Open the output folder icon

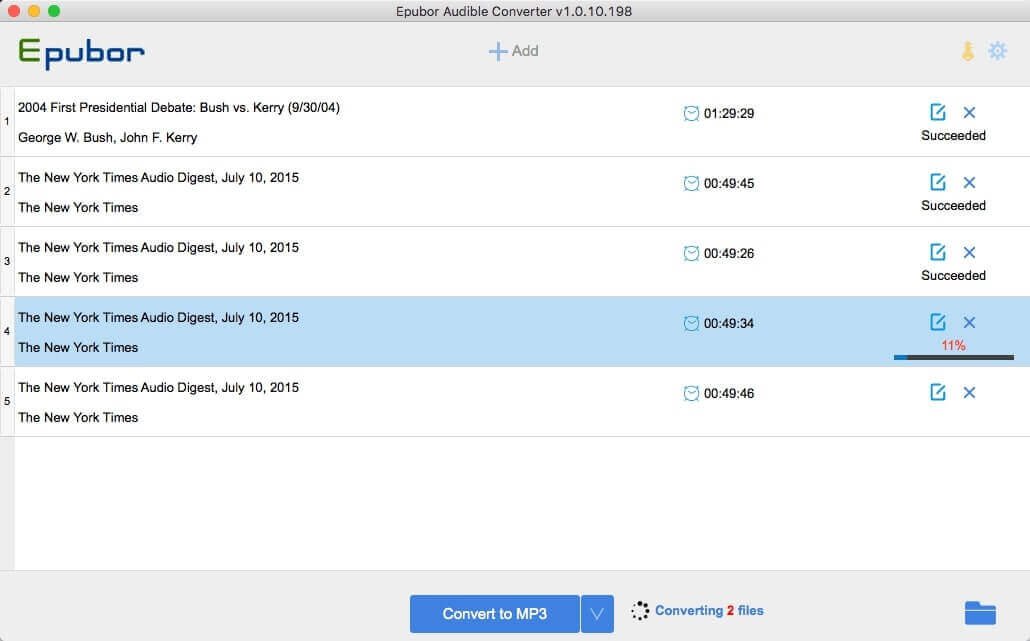(x=980, y=613)
